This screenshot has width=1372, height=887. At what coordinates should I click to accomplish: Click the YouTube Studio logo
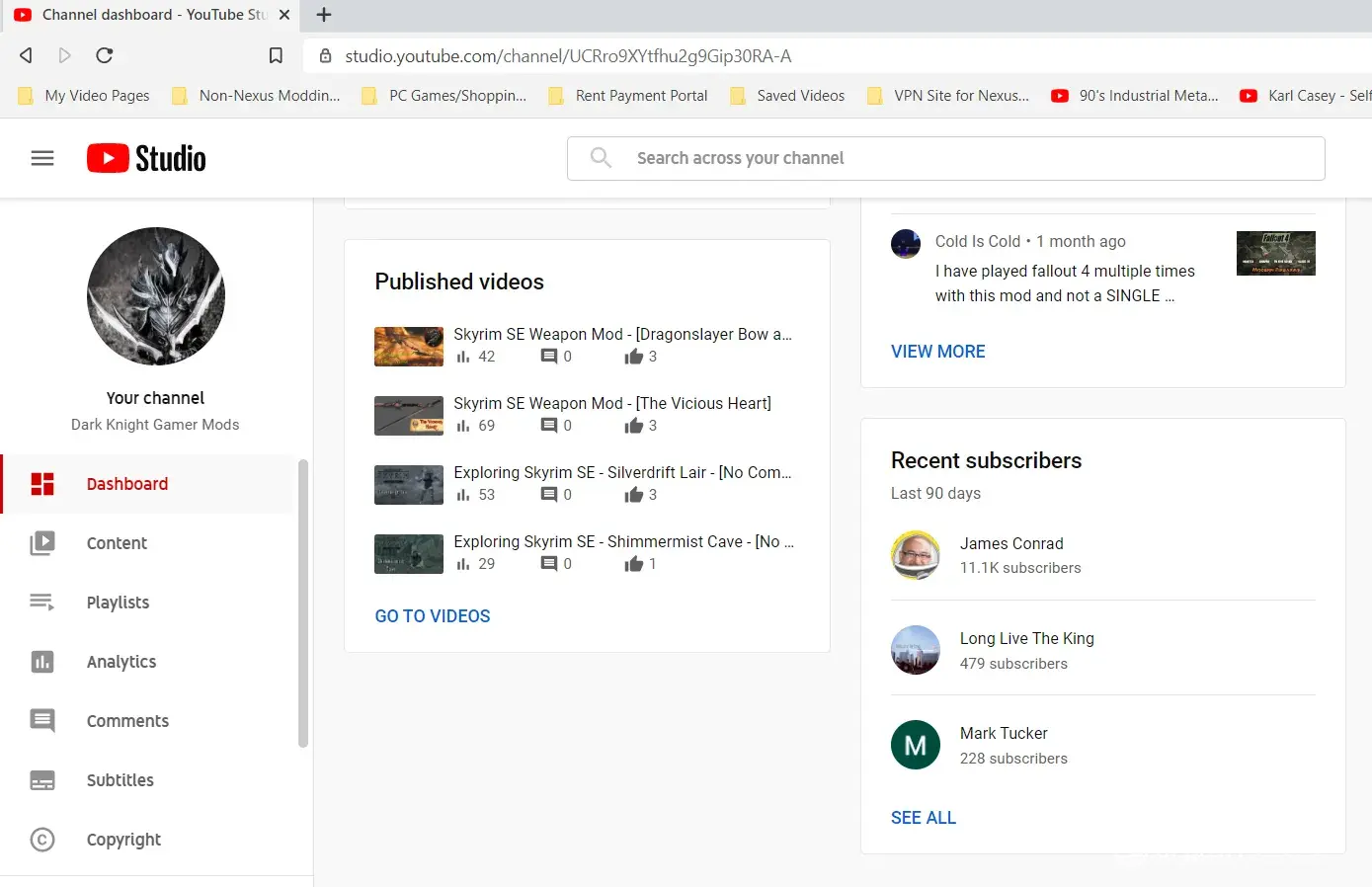(x=146, y=158)
